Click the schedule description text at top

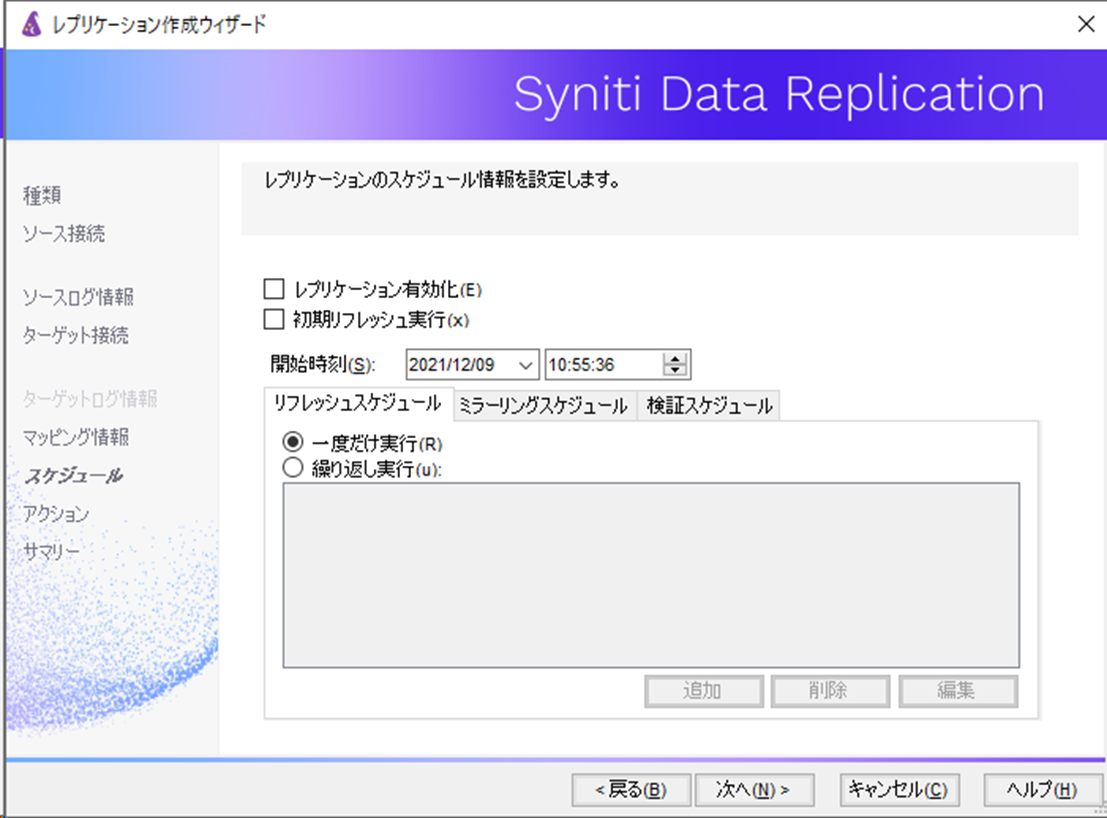pos(443,180)
